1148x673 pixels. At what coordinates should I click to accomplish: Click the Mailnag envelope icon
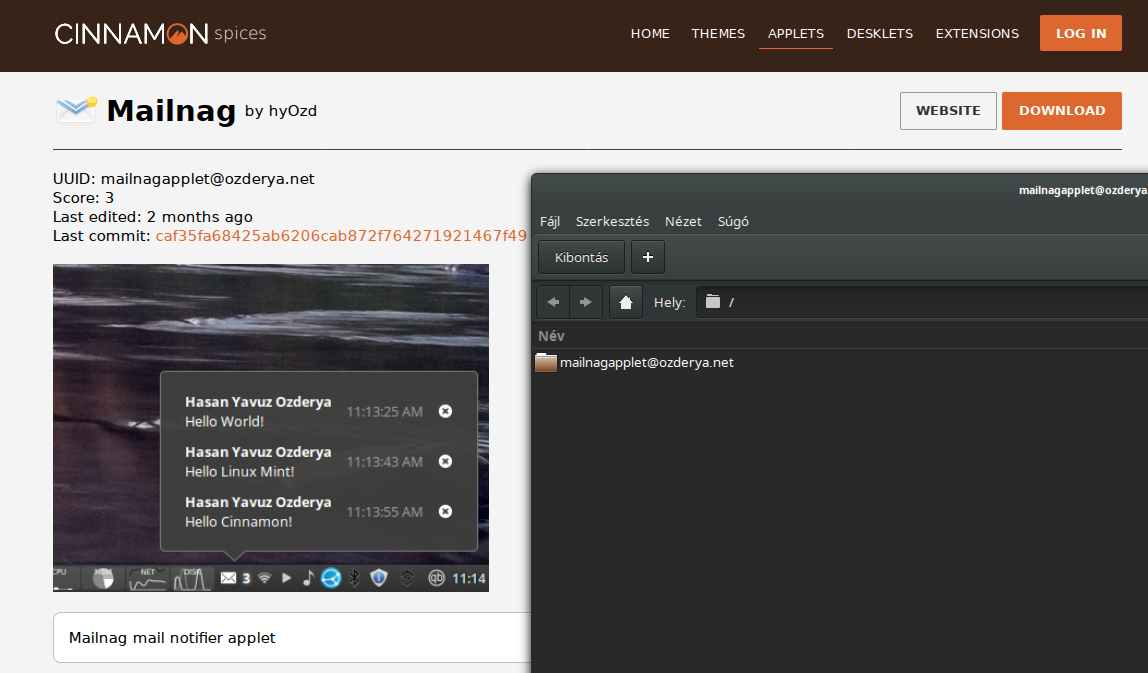coord(76,110)
